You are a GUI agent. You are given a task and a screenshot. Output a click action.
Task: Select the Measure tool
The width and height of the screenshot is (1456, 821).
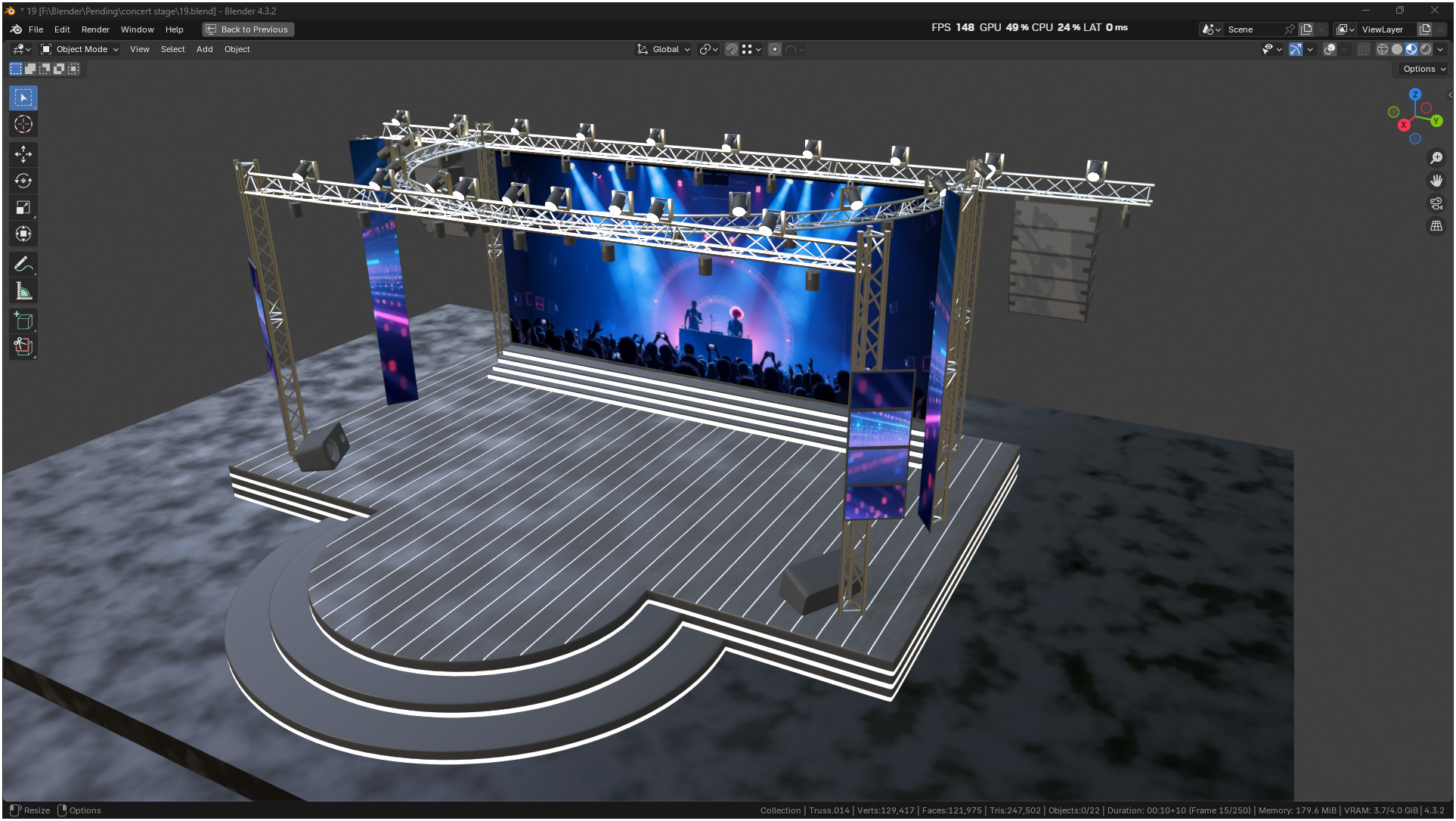[x=23, y=291]
